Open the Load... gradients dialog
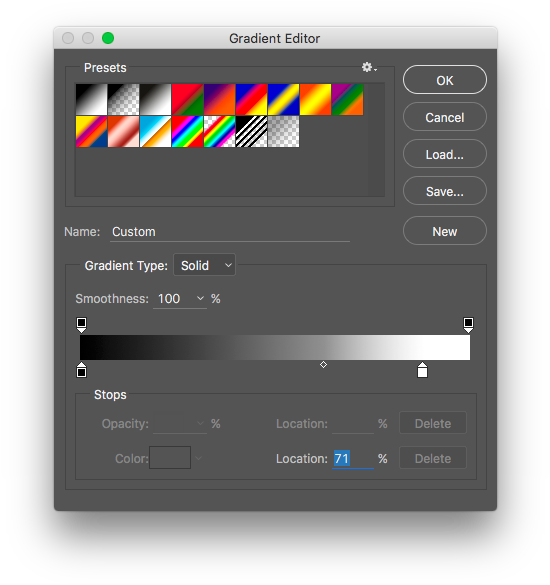 (445, 154)
